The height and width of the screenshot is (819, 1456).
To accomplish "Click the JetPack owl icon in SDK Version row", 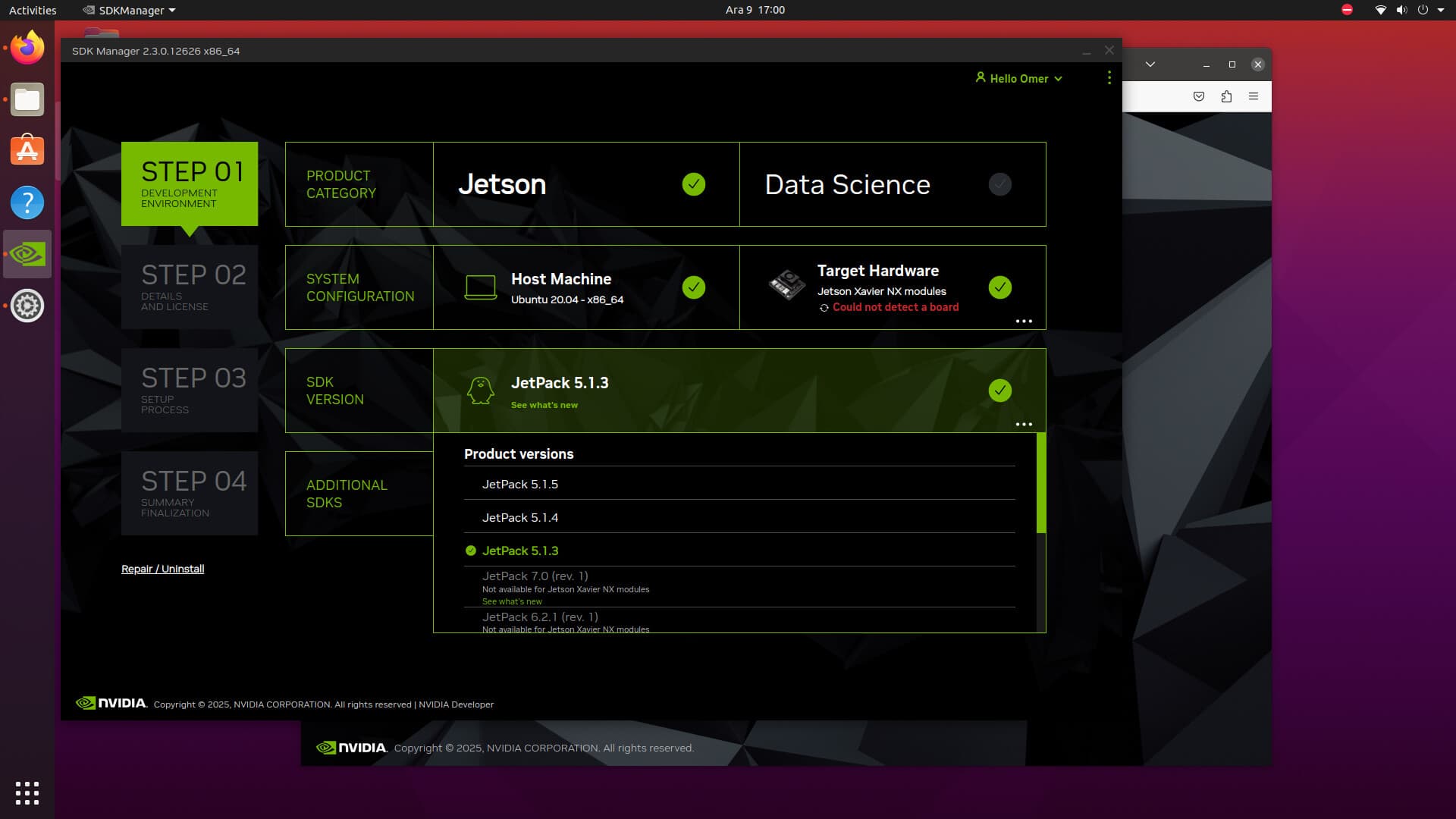I will (x=481, y=391).
